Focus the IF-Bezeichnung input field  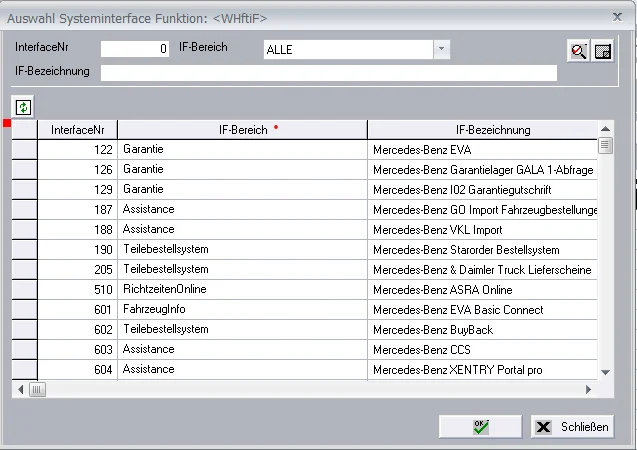(329, 73)
